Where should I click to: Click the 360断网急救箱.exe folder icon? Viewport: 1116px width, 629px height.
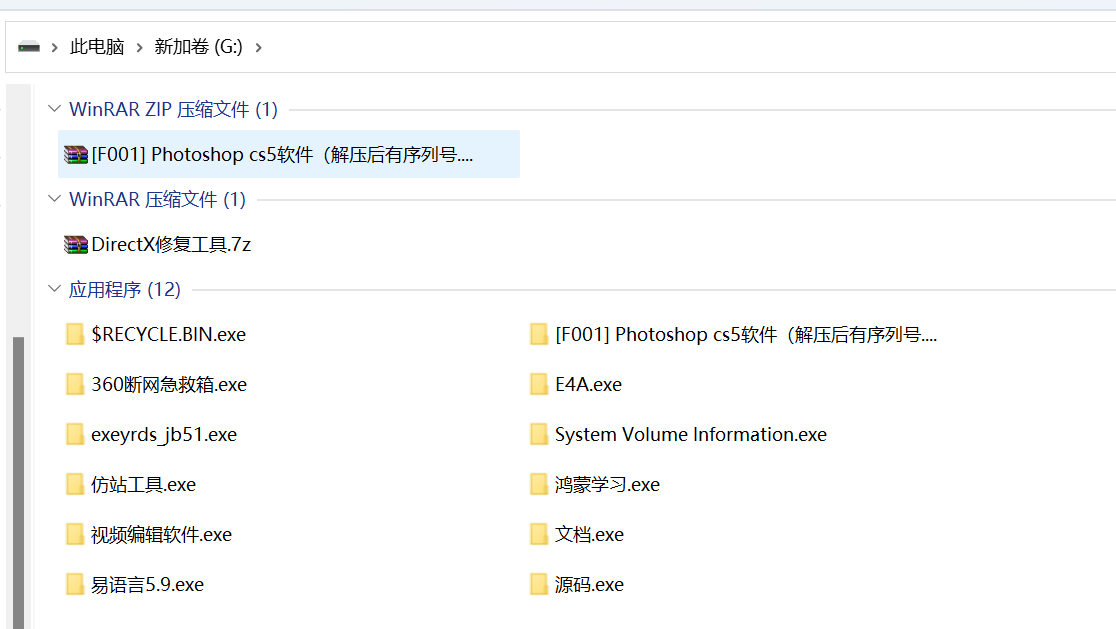click(x=75, y=384)
